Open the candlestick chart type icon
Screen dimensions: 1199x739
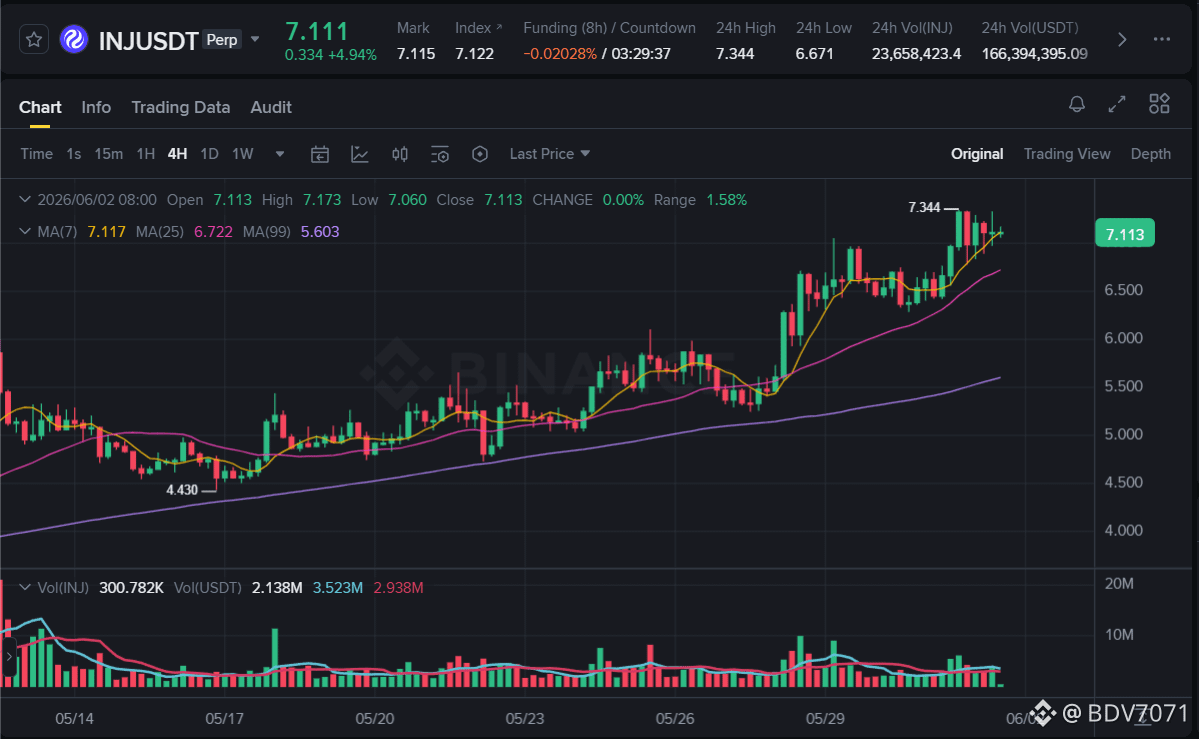pyautogui.click(x=399, y=154)
